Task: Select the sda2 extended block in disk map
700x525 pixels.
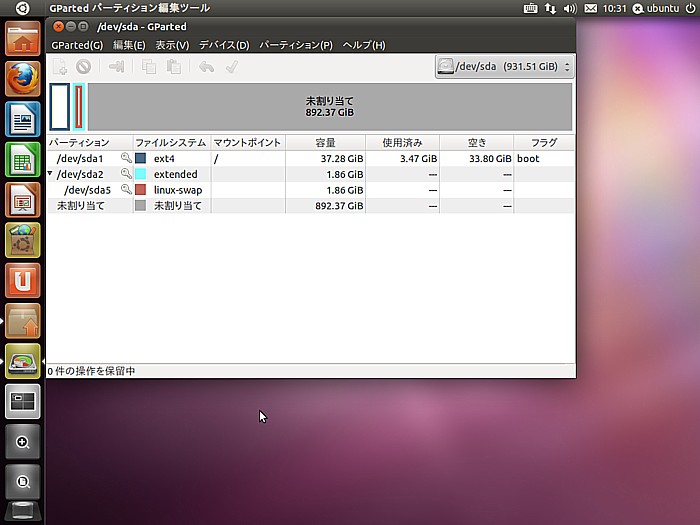Action: point(79,107)
